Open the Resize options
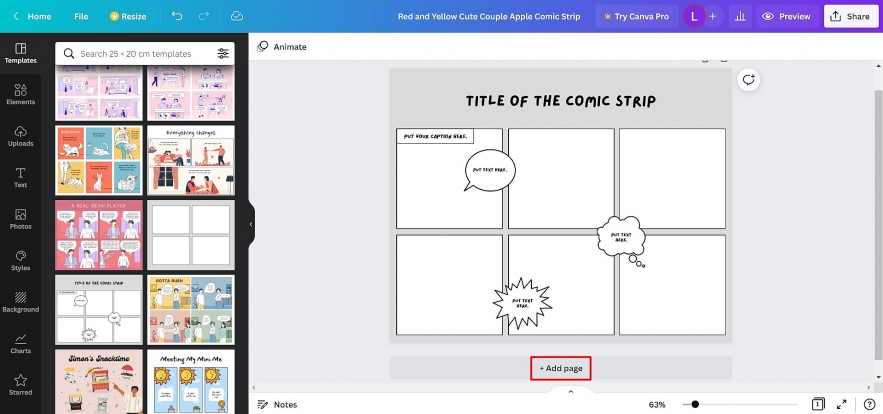This screenshot has height=414, width=883. point(128,16)
